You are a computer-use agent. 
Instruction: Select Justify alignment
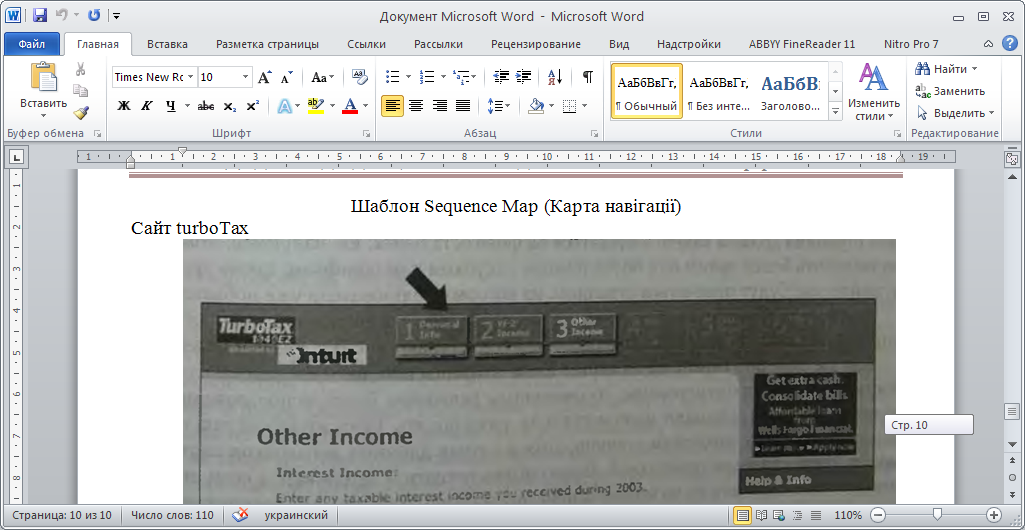pos(463,106)
